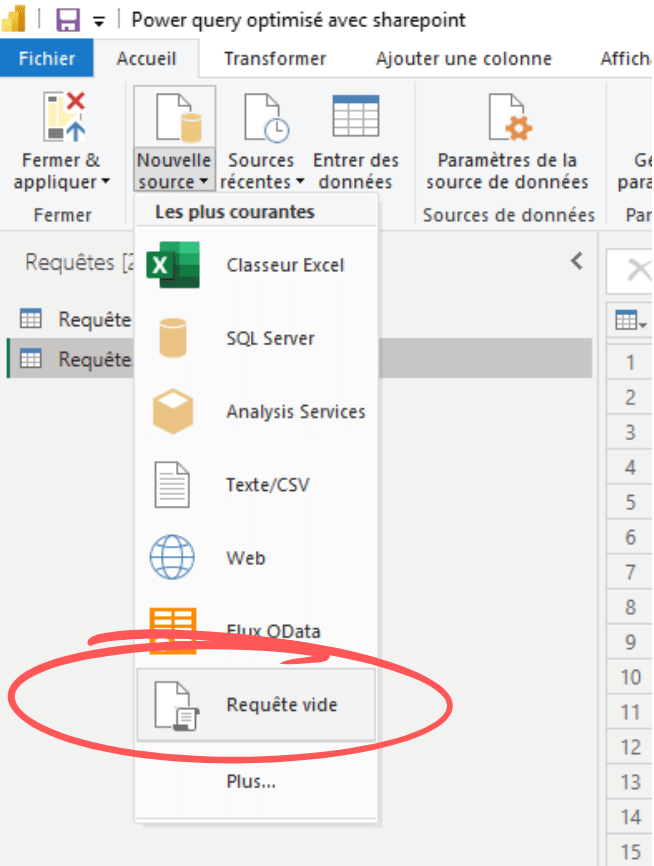
Task: Click the Entrer des données table icon
Action: click(355, 118)
